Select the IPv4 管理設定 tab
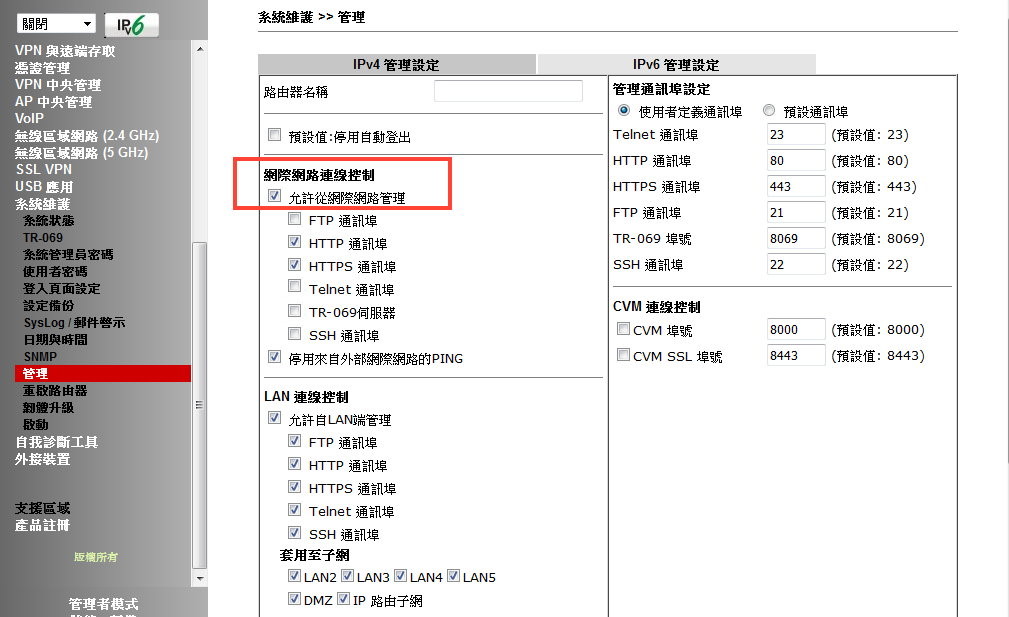 click(396, 65)
